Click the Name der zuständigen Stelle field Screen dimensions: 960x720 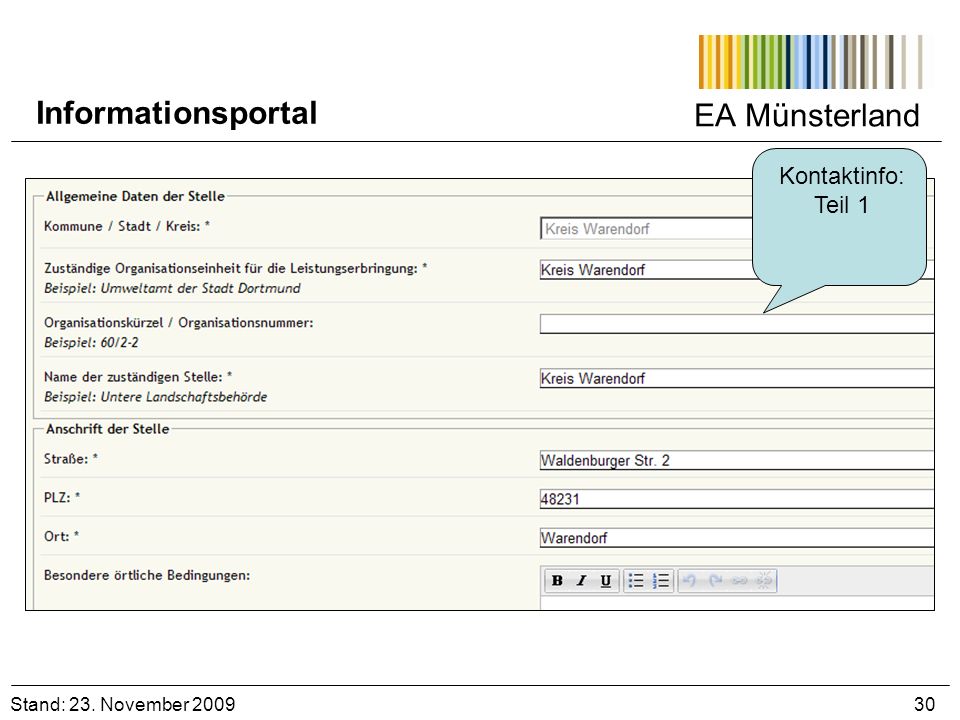click(737, 378)
